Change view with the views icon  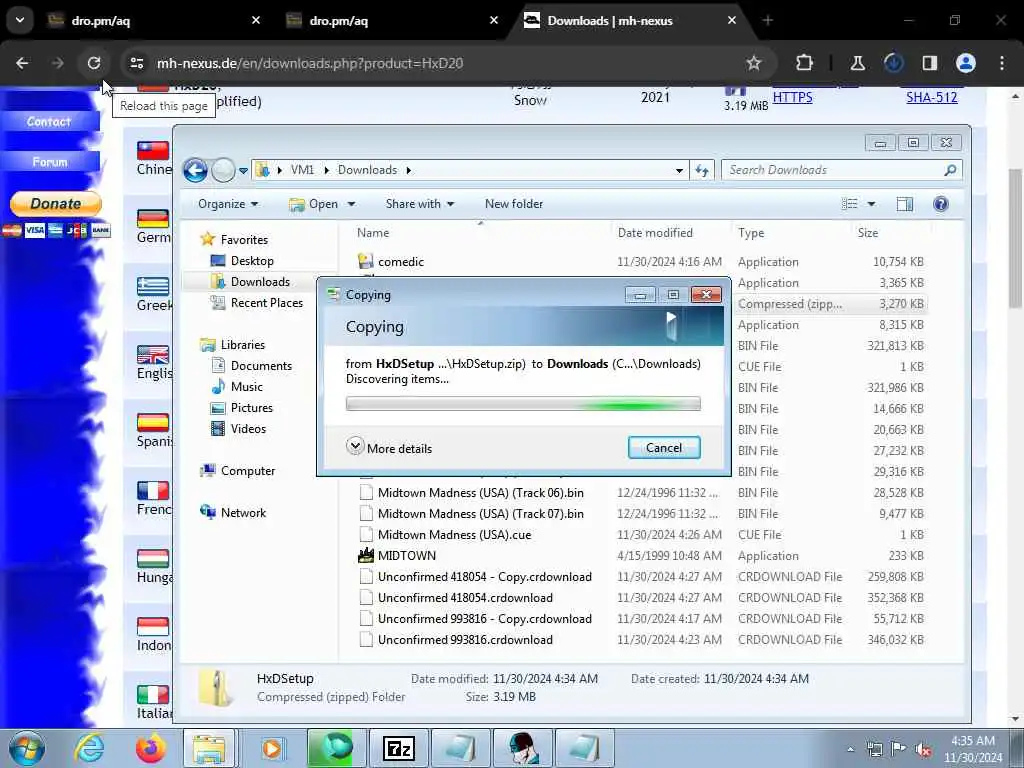850,204
